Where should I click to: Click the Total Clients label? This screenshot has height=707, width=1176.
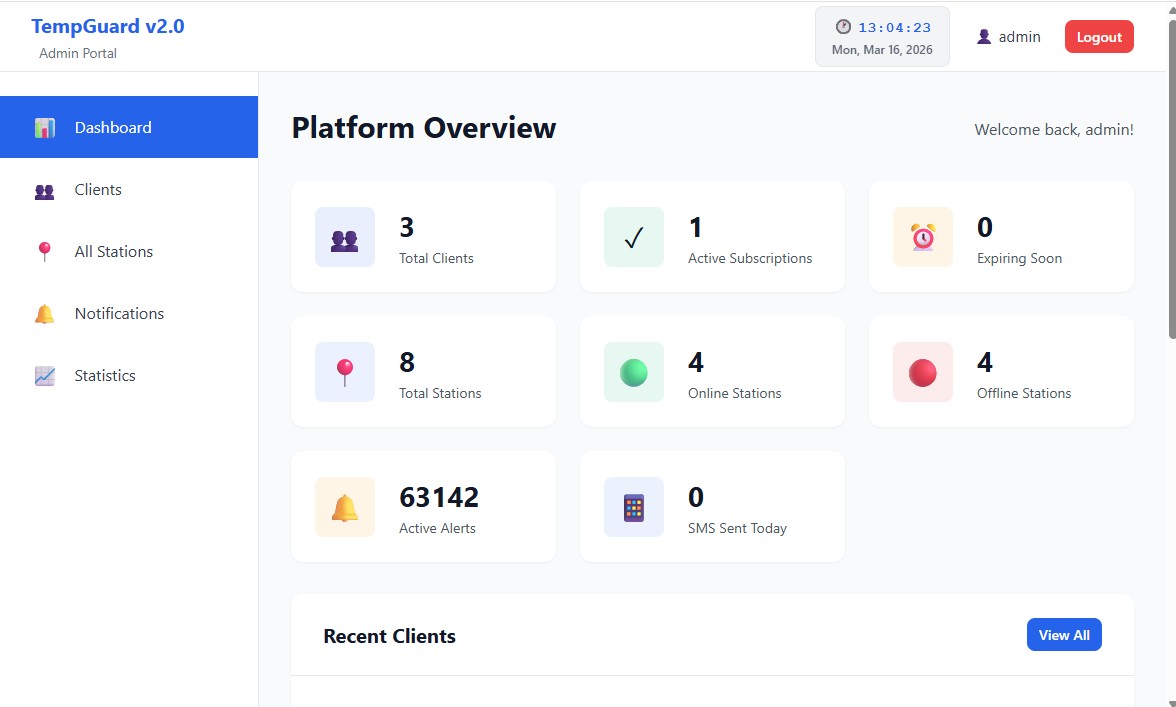coord(436,258)
